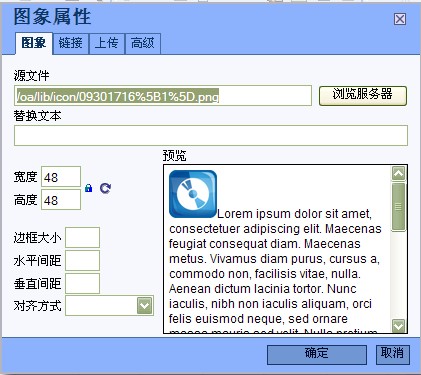Confirm with the 确定 button
421x375 pixels.
(x=317, y=355)
